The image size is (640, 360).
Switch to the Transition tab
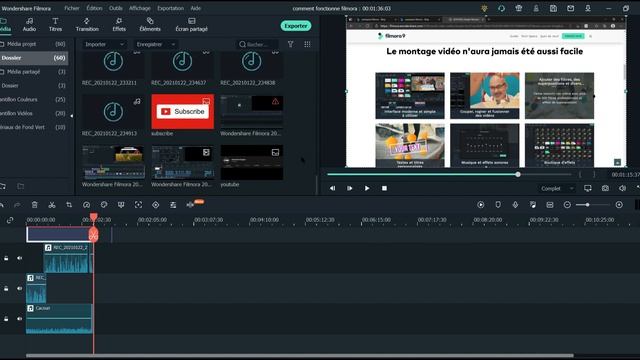click(87, 24)
